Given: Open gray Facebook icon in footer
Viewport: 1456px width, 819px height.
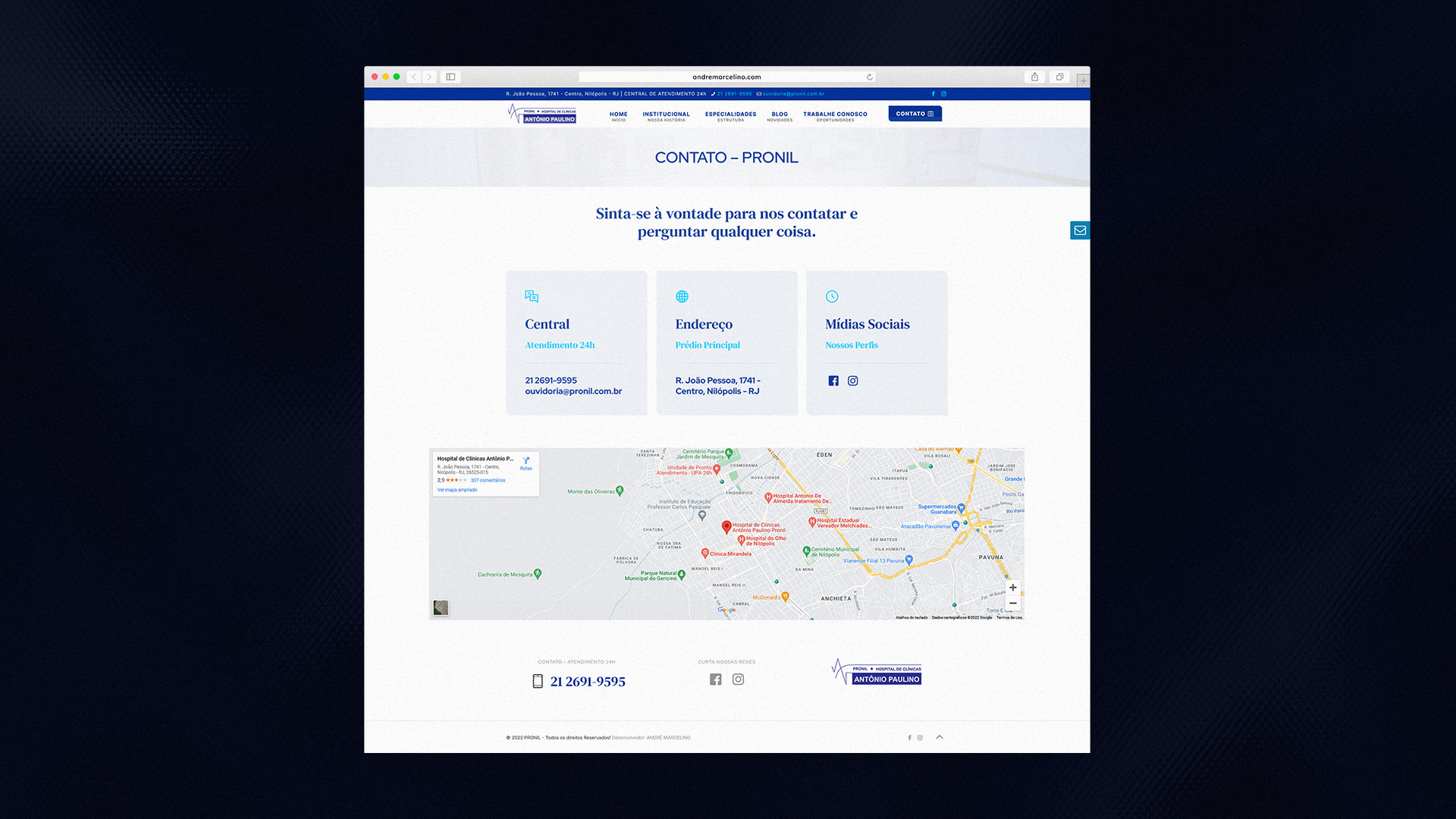Looking at the screenshot, I should tap(716, 679).
